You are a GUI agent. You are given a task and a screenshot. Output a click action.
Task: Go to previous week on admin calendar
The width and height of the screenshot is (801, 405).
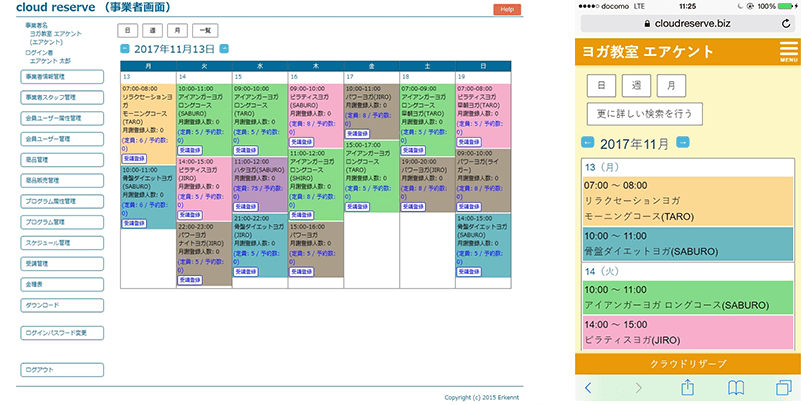tap(125, 49)
